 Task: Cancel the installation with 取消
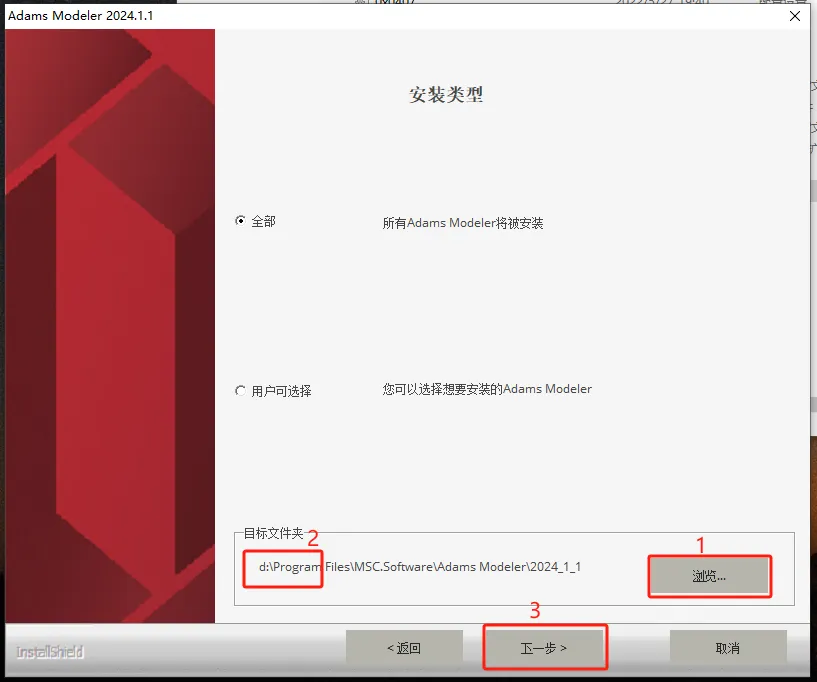point(728,648)
